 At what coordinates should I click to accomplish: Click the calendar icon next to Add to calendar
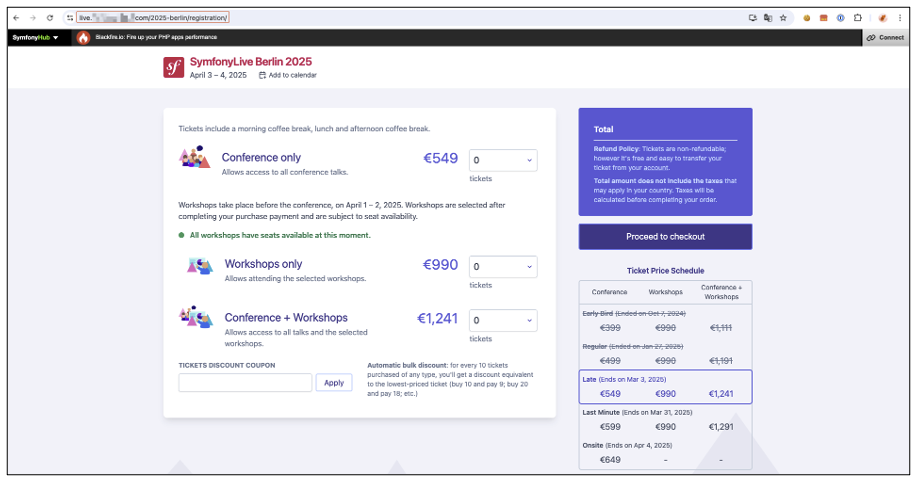262,75
